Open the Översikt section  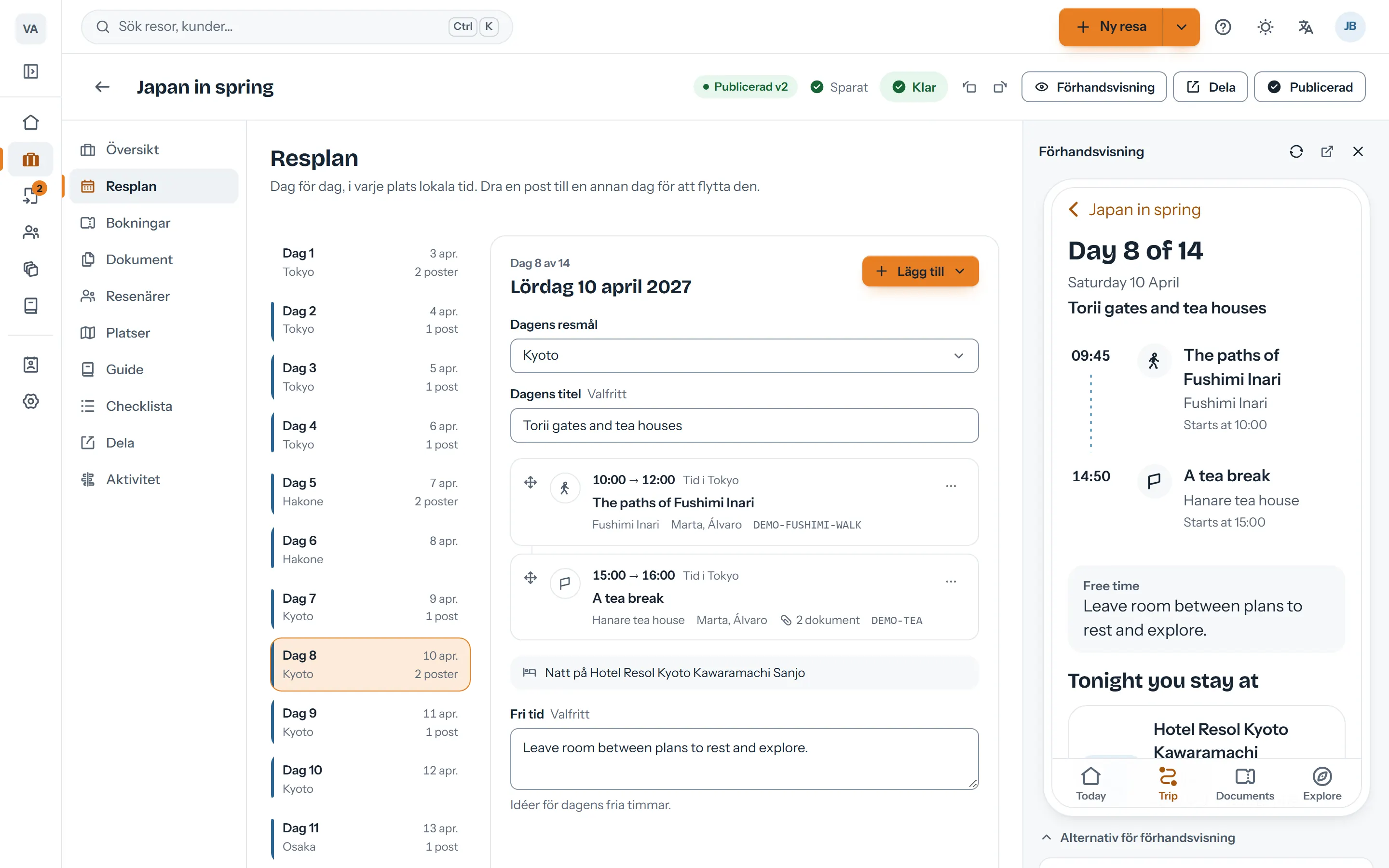(154, 149)
